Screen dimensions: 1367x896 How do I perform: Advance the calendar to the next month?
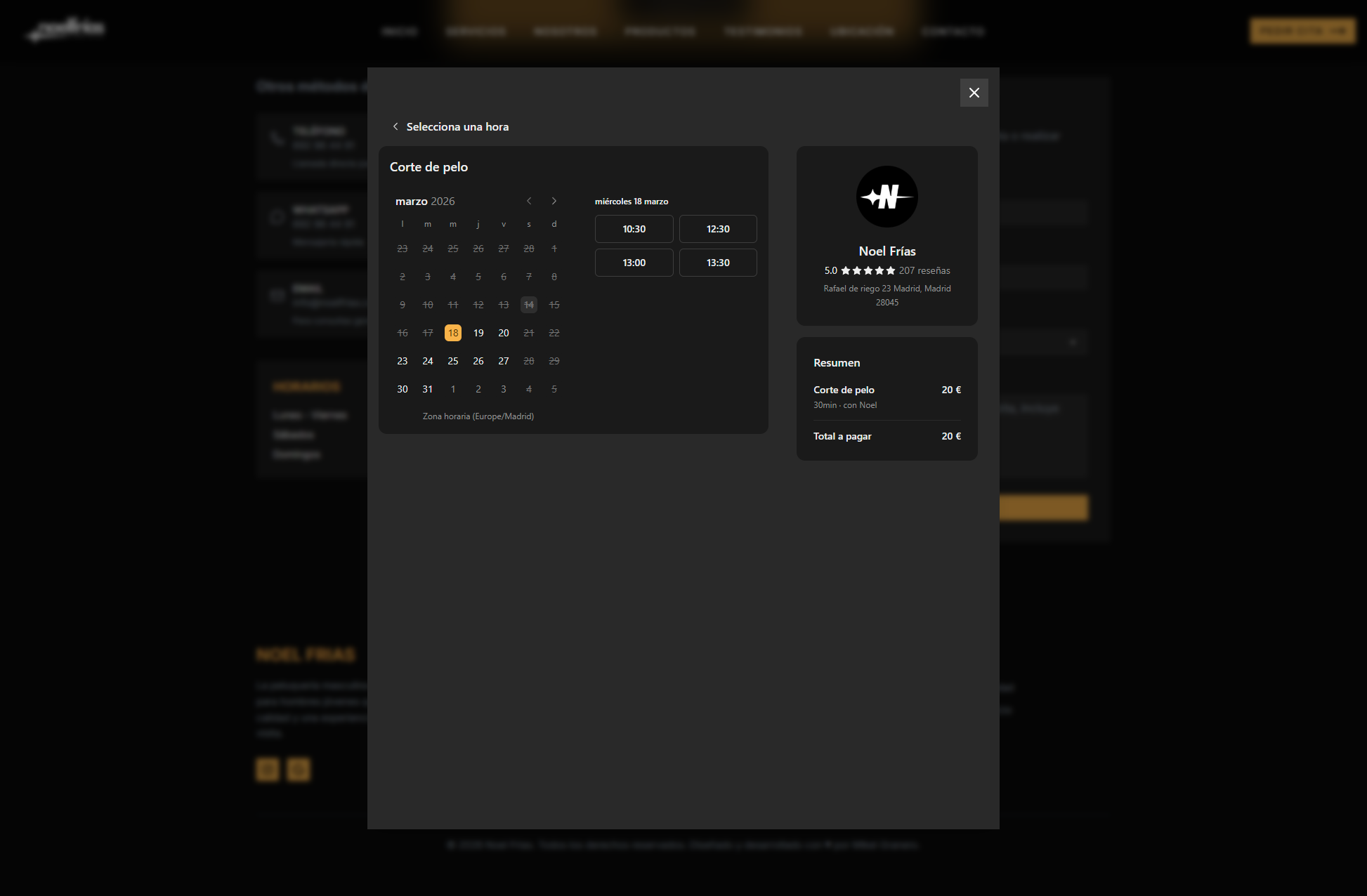(554, 201)
